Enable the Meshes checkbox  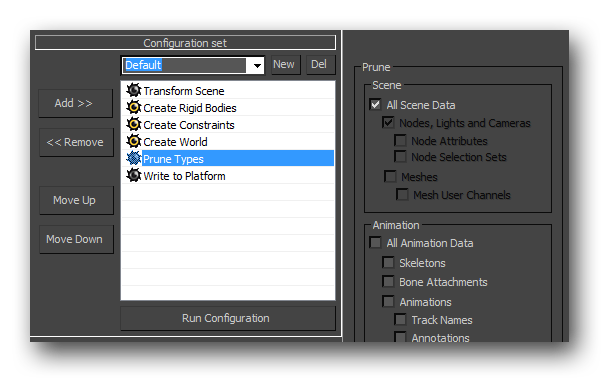[x=390, y=176]
